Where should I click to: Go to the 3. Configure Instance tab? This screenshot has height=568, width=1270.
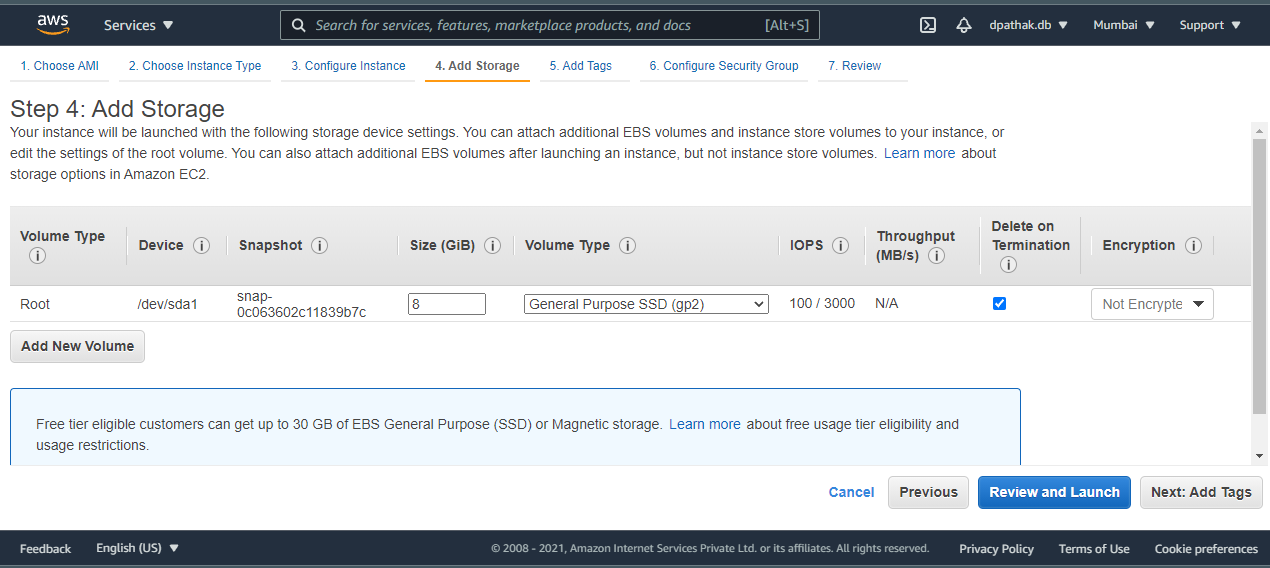click(348, 66)
